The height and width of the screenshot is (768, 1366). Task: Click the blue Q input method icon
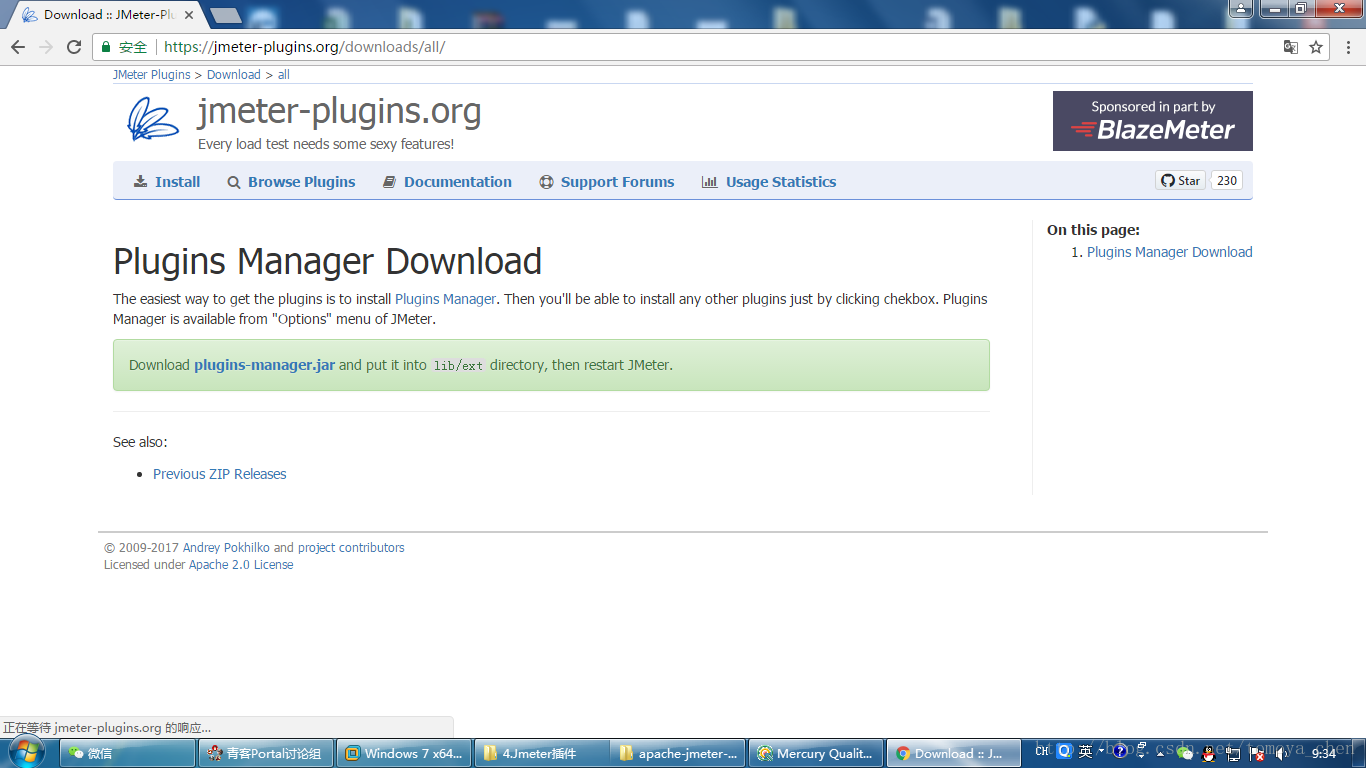coord(1064,751)
